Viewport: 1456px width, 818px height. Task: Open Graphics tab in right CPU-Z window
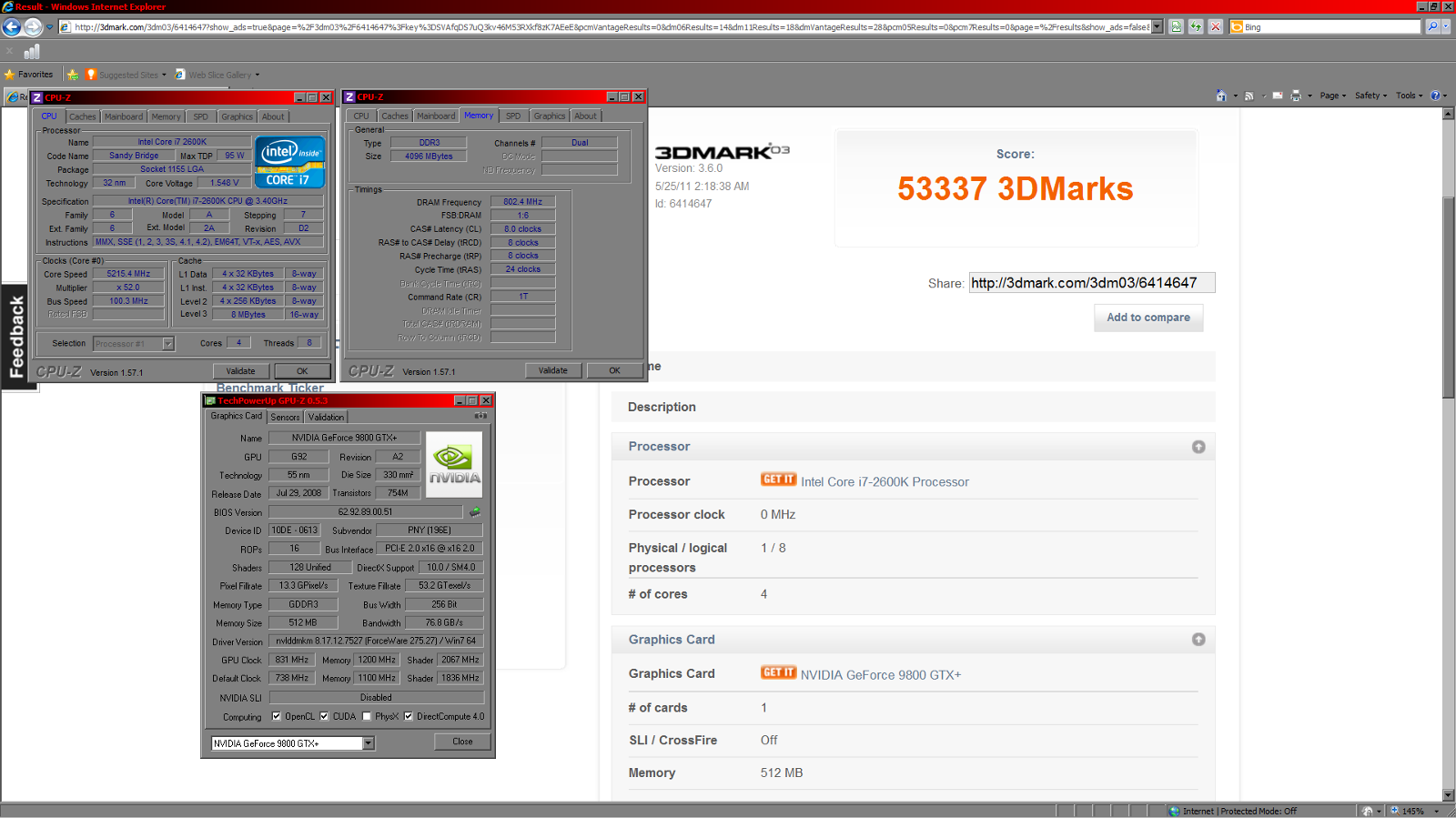pyautogui.click(x=549, y=116)
